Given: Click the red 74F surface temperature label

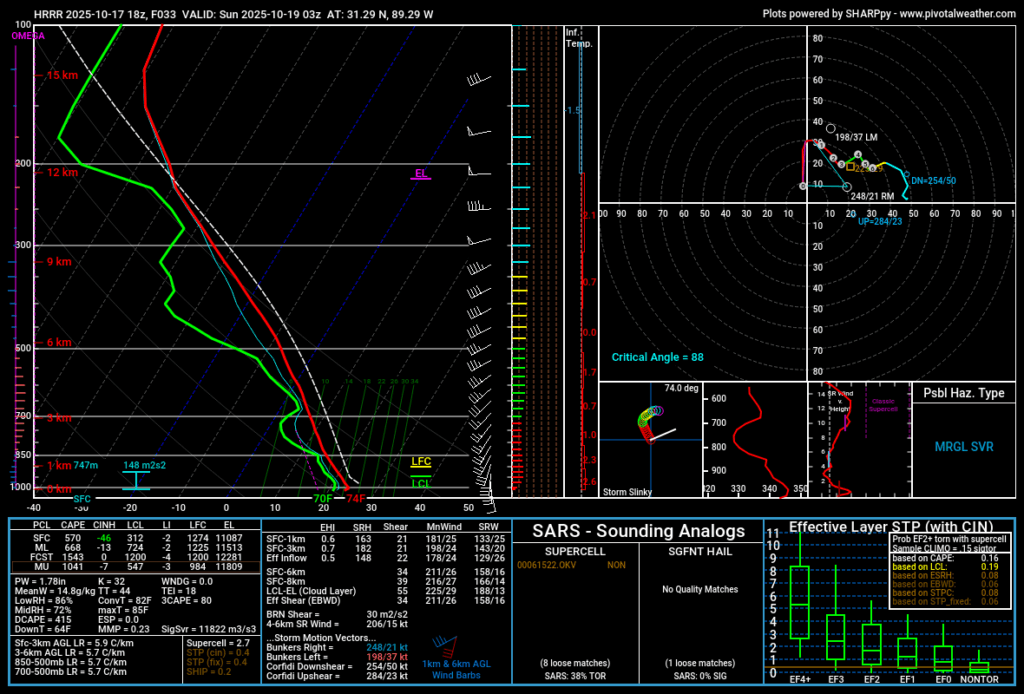Looking at the screenshot, I should pos(355,498).
